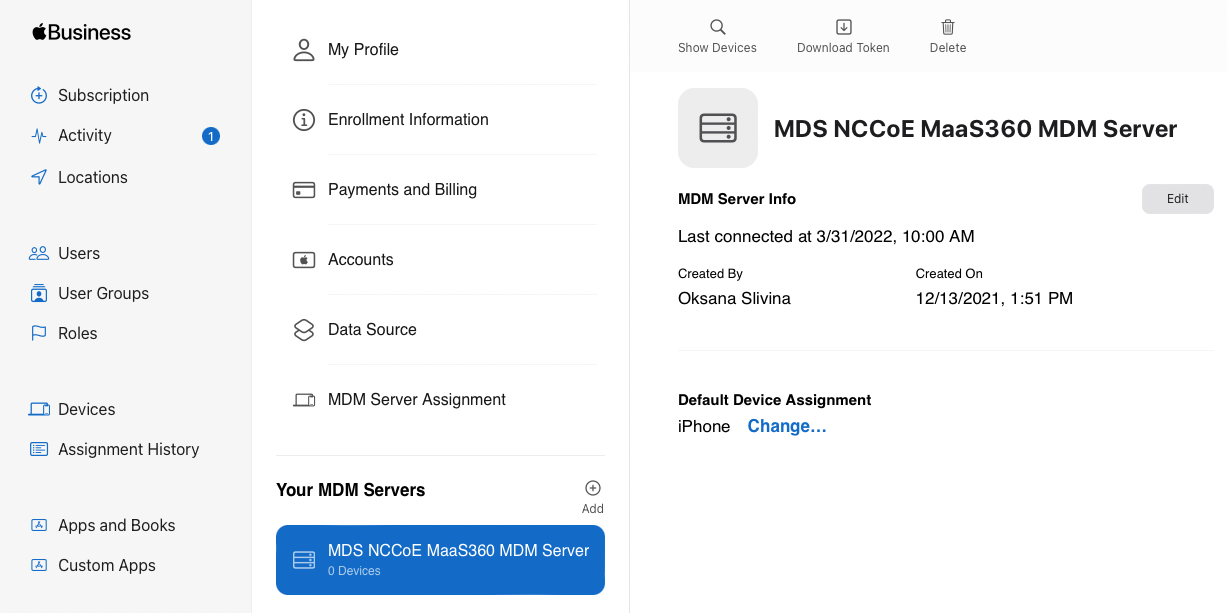Screen dimensions: 1227x613
Task: Click the Users people icon
Action: [x=39, y=253]
